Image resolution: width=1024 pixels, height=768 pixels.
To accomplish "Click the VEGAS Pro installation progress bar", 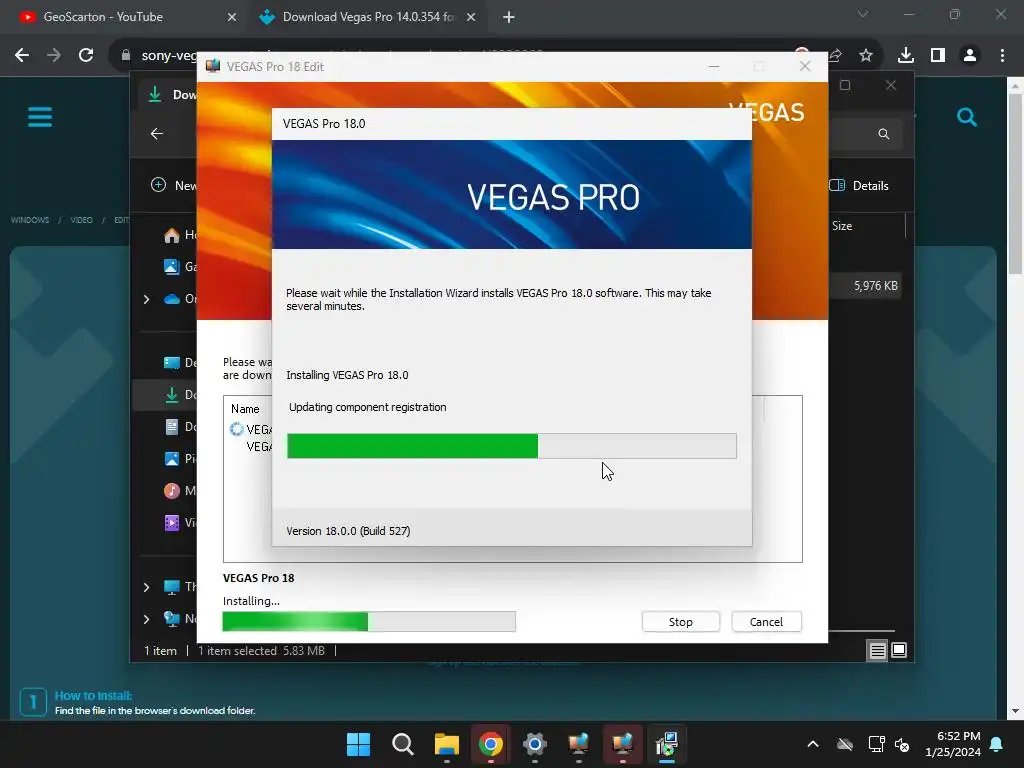I will click(x=512, y=446).
